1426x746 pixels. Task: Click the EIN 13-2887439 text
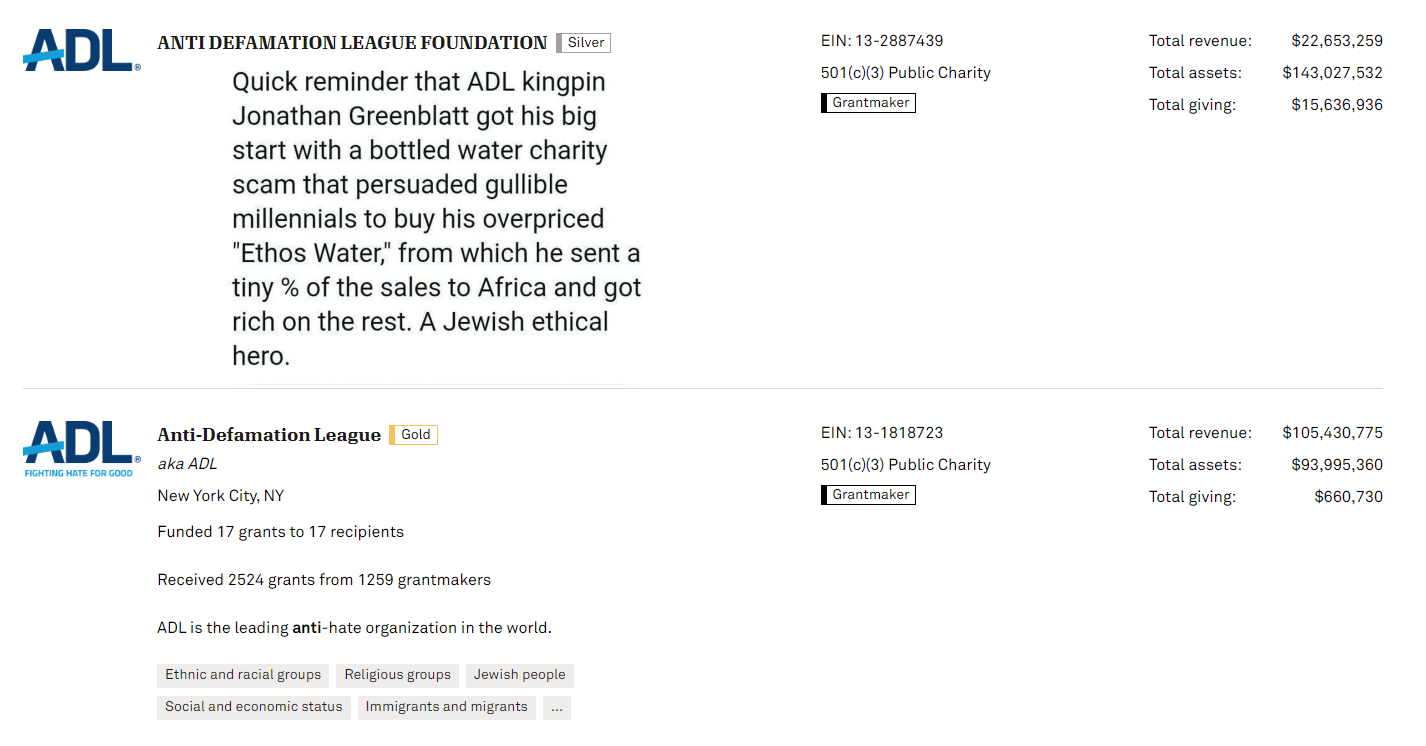point(882,41)
